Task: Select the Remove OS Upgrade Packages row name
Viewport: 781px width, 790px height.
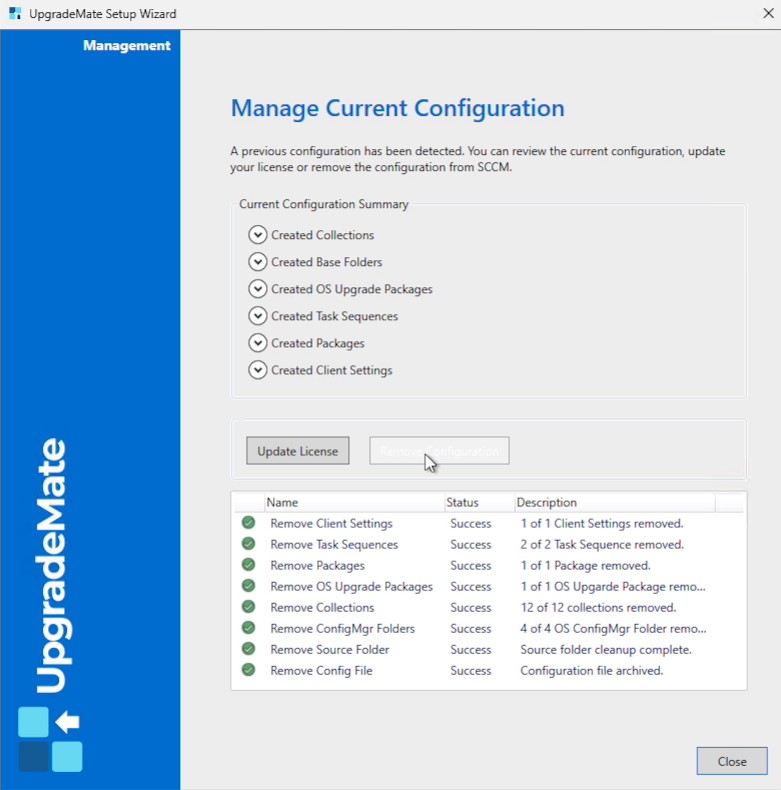Action: pyautogui.click(x=352, y=587)
